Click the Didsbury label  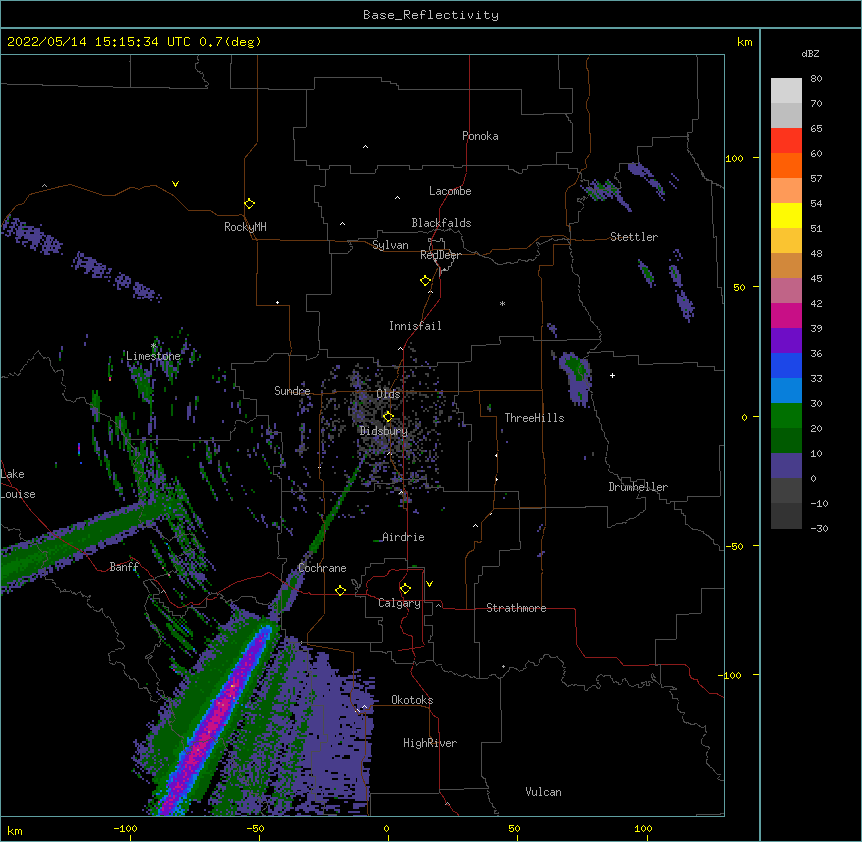(x=384, y=431)
